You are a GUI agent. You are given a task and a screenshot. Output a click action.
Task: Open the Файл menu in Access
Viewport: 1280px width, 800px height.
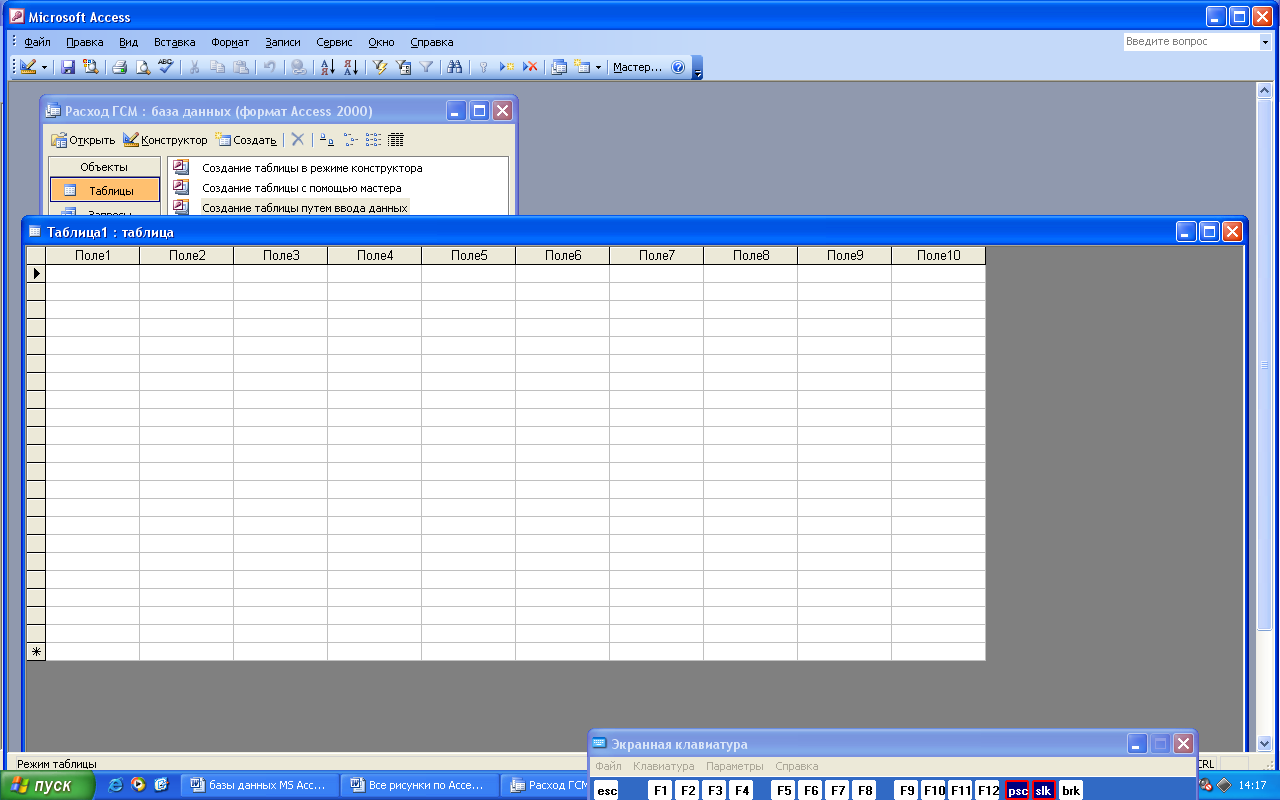pyautogui.click(x=37, y=42)
